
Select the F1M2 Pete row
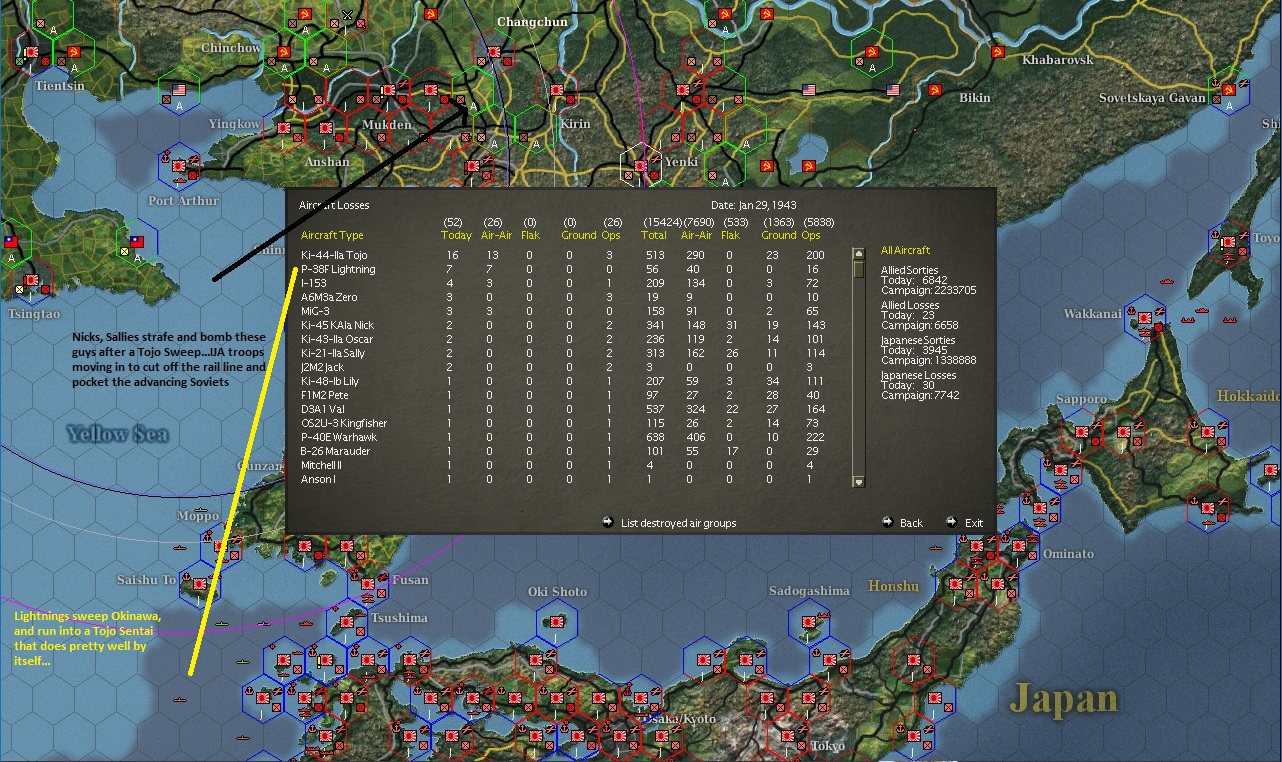(x=564, y=396)
